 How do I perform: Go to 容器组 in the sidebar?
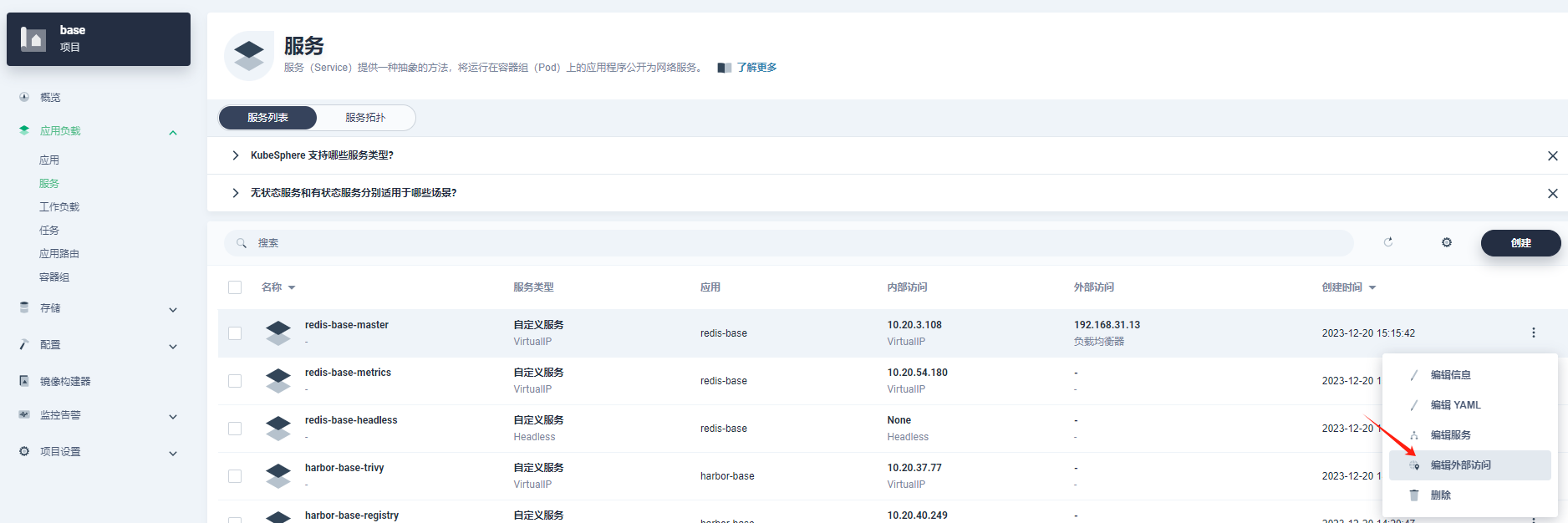click(54, 277)
